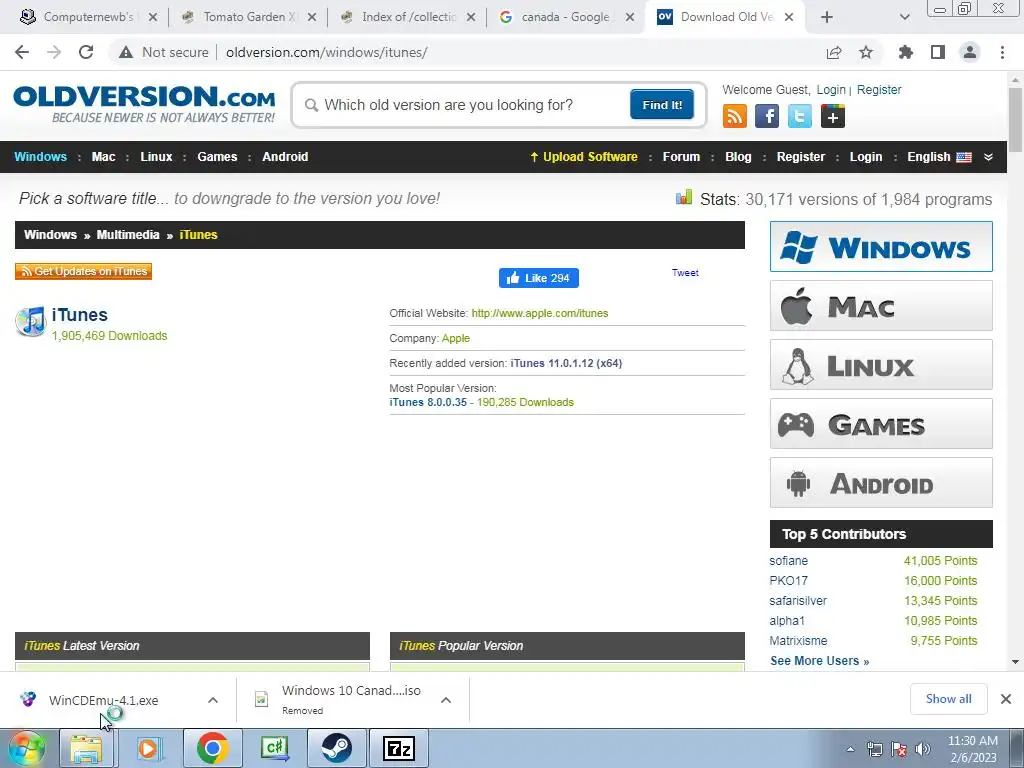Open OldVersion Facebook icon
The width and height of the screenshot is (1024, 768).
click(767, 117)
